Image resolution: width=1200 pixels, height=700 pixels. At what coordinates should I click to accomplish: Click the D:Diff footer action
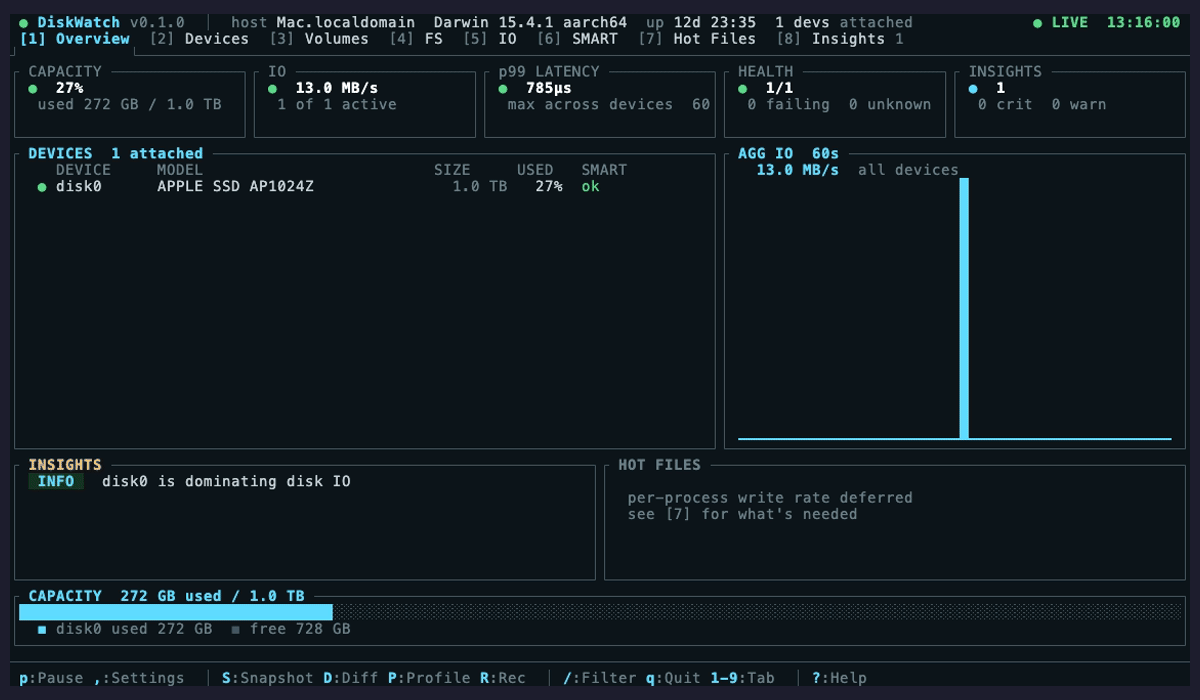tap(351, 678)
